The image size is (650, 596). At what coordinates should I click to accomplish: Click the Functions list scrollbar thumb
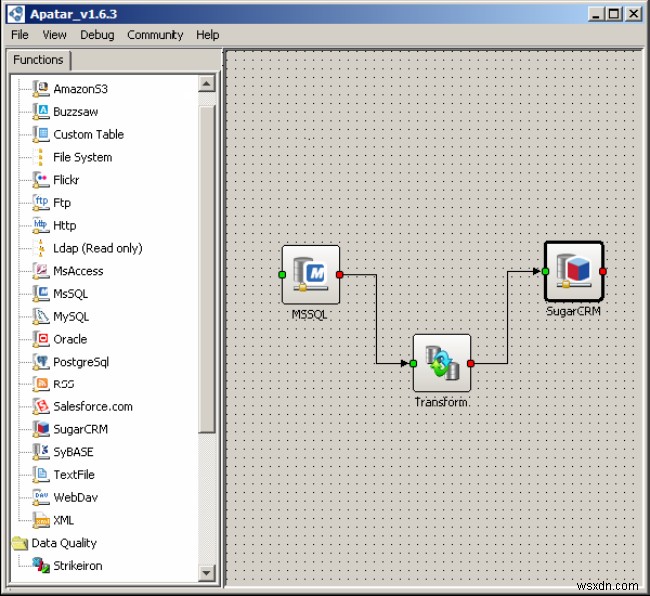click(x=206, y=269)
